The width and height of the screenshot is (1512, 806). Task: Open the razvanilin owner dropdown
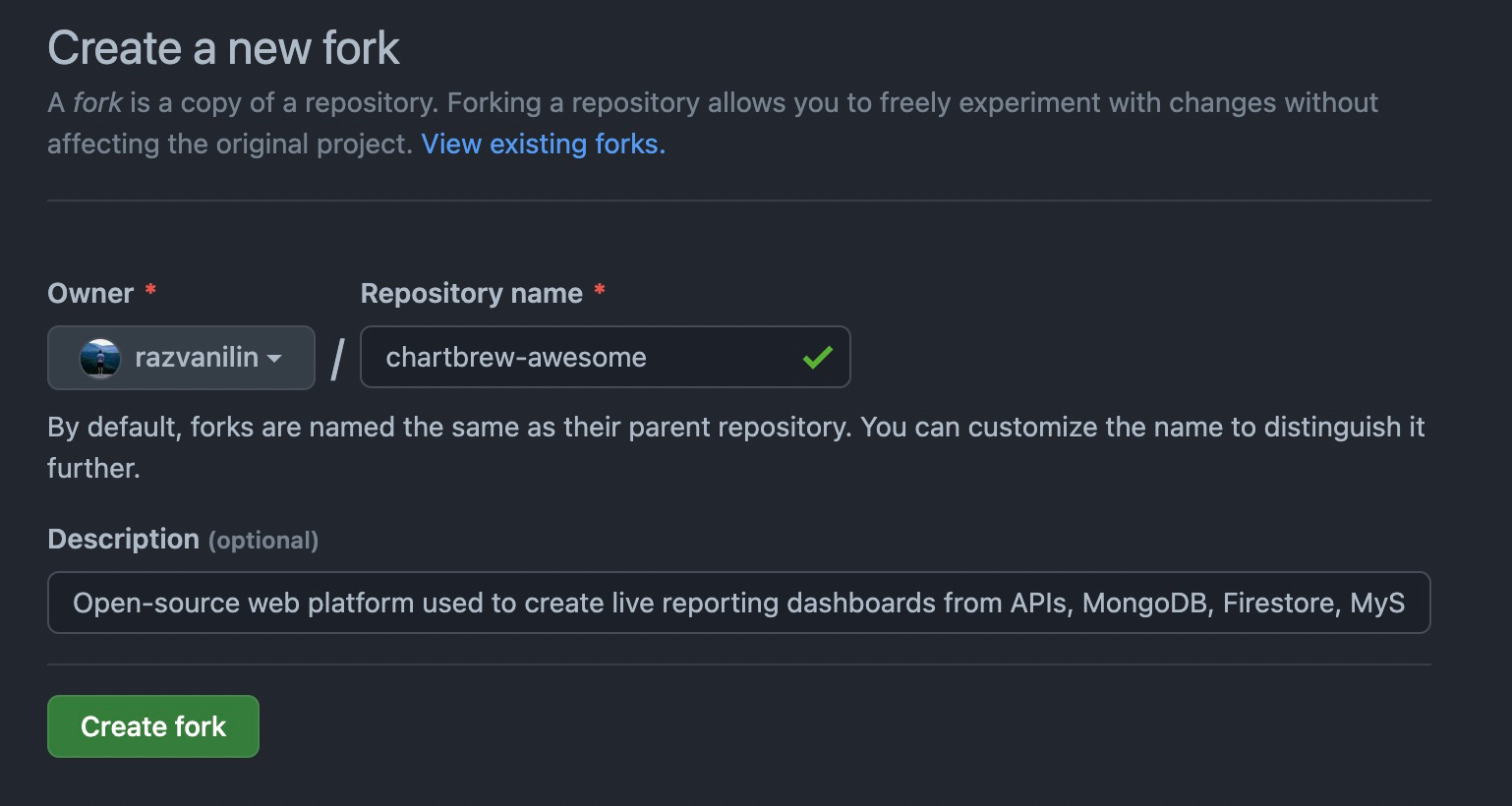coord(181,358)
